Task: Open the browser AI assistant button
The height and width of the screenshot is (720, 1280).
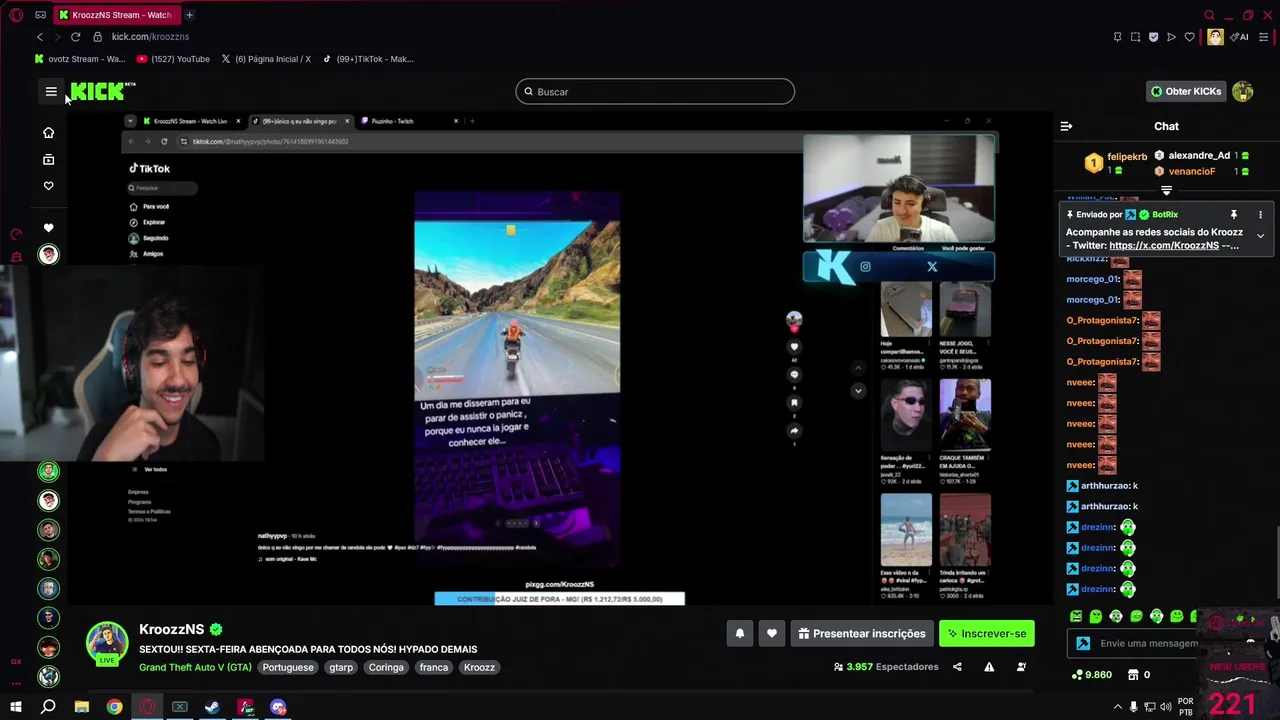Action: tap(1240, 37)
